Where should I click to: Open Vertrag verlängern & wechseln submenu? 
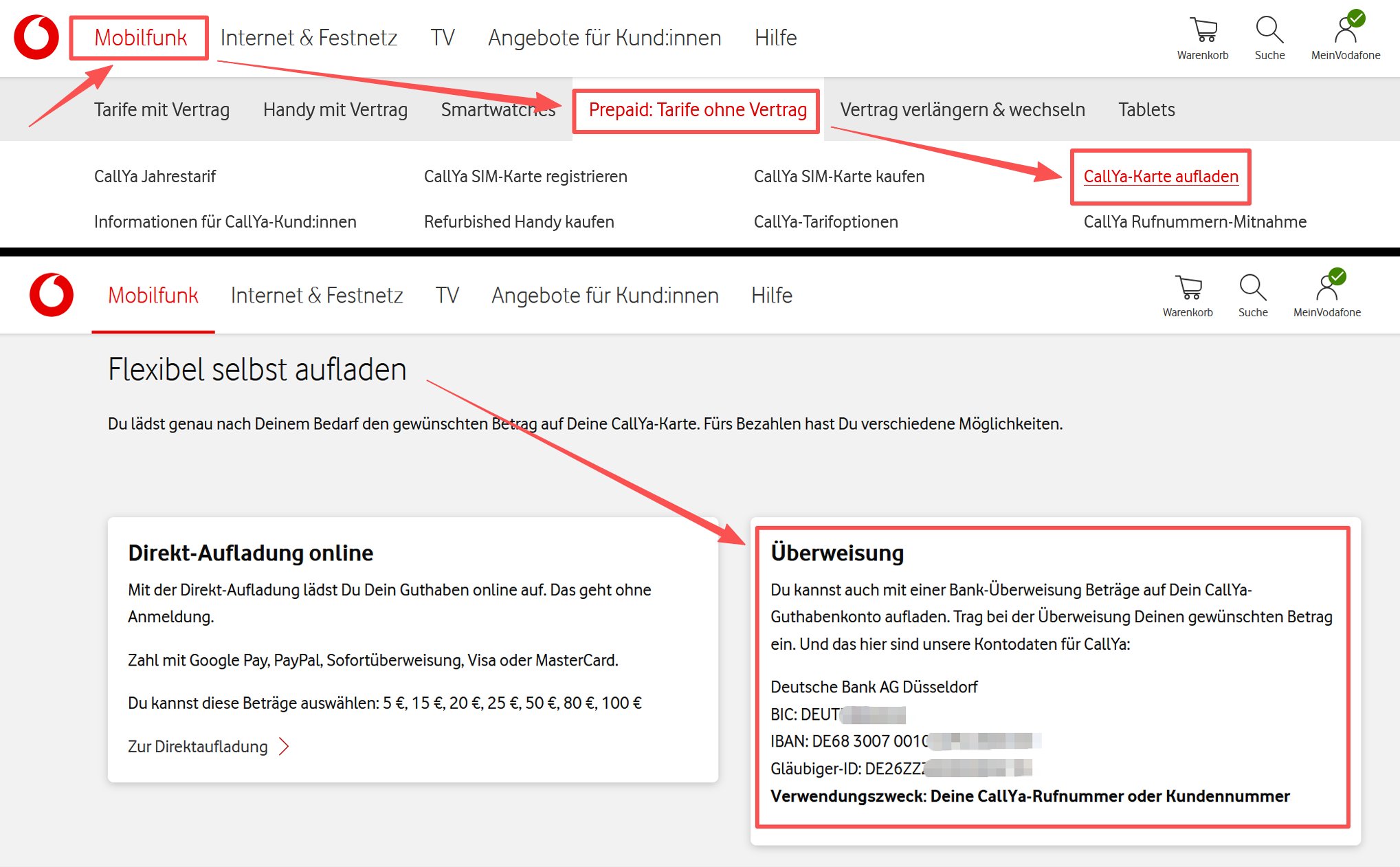click(963, 109)
